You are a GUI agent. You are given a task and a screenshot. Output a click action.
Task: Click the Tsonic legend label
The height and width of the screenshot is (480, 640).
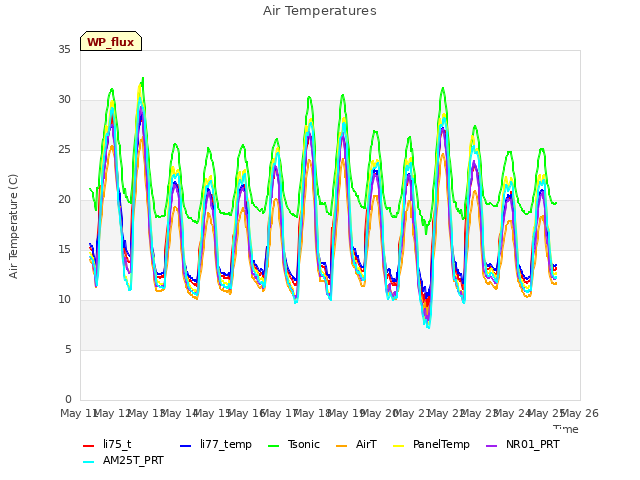[304, 444]
